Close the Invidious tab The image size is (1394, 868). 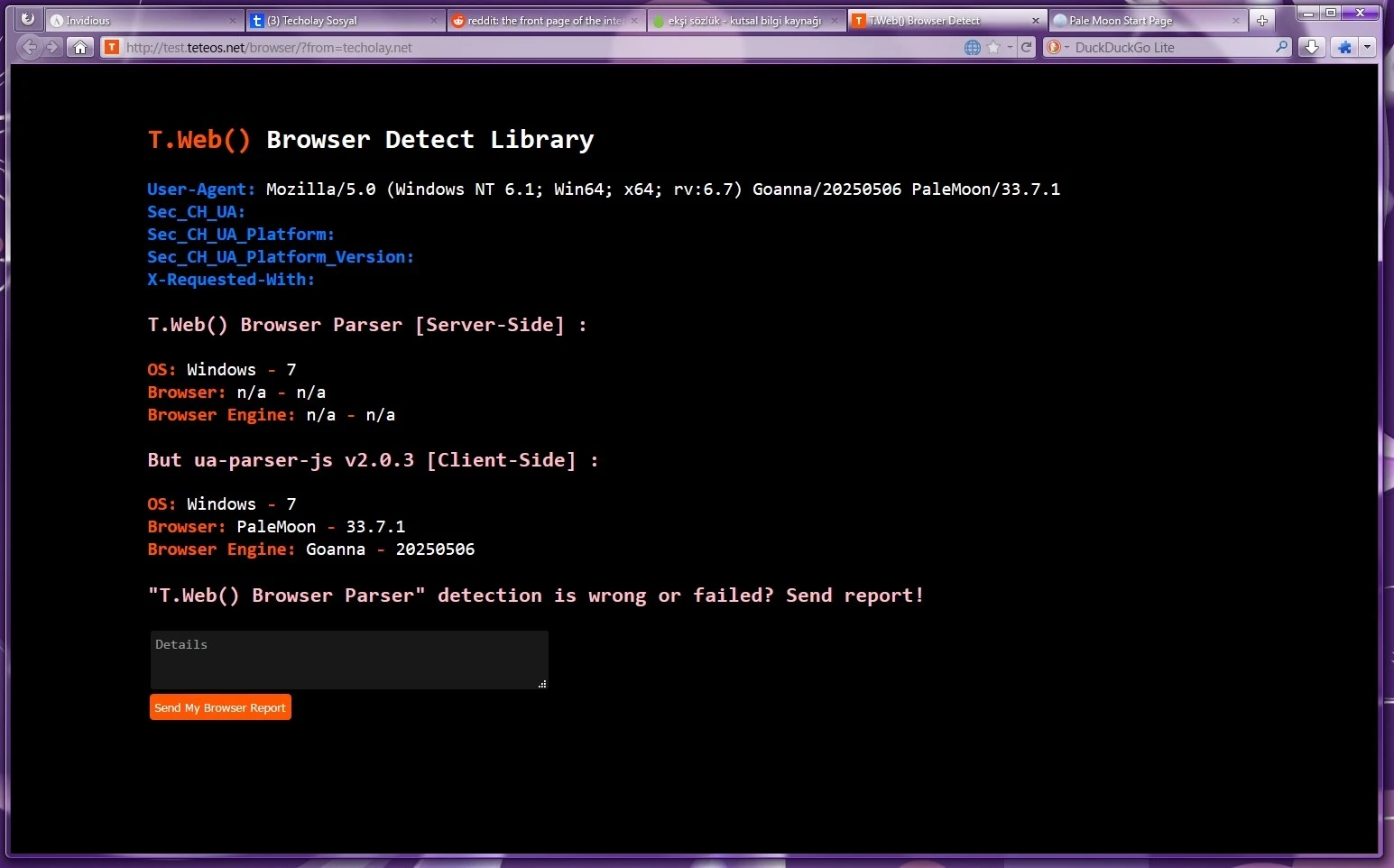tap(232, 21)
